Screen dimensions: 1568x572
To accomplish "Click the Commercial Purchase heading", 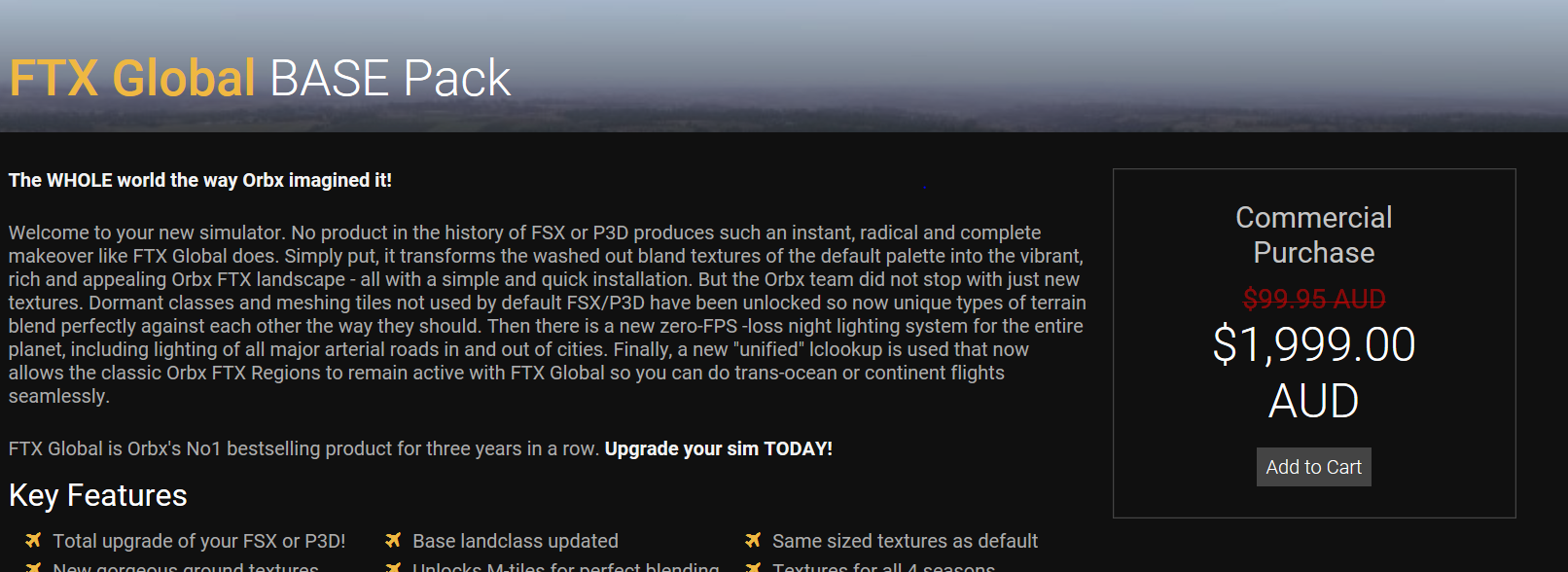I will [x=1313, y=234].
